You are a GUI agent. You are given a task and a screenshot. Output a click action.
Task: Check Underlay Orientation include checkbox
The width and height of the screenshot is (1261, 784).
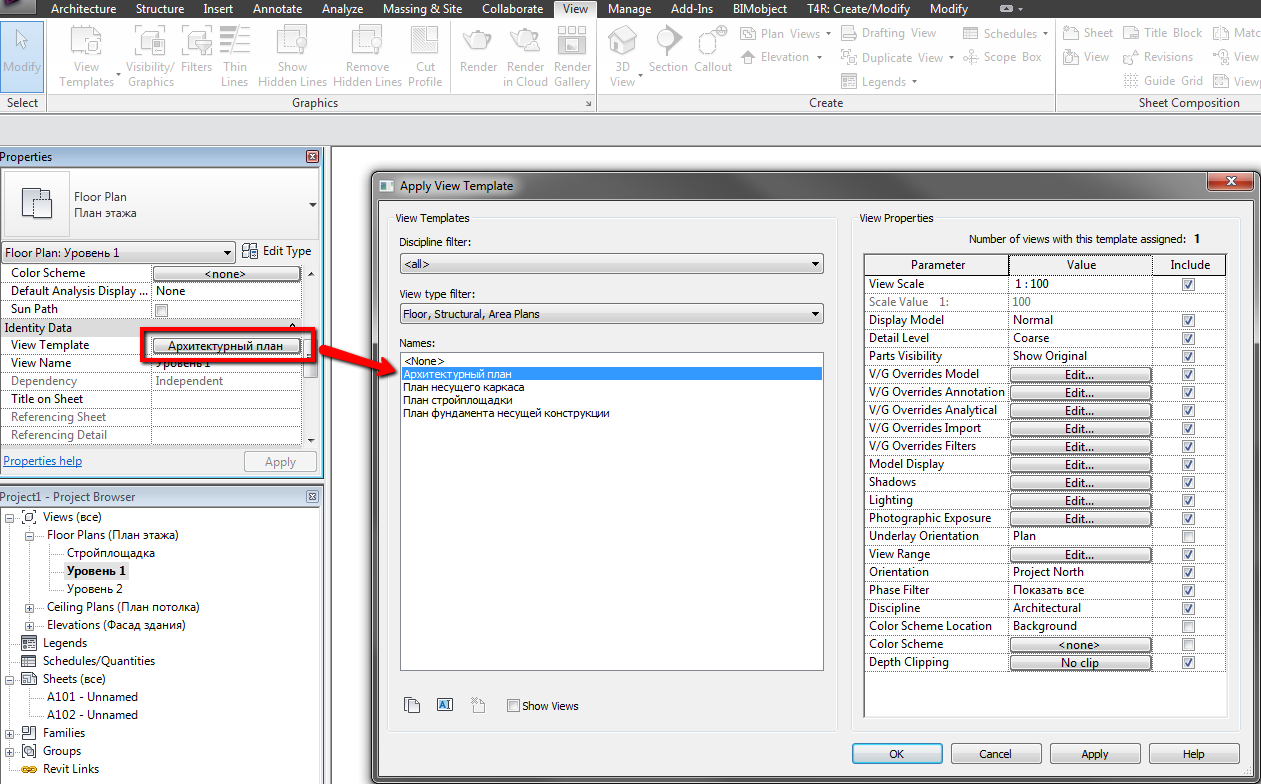(x=1188, y=537)
